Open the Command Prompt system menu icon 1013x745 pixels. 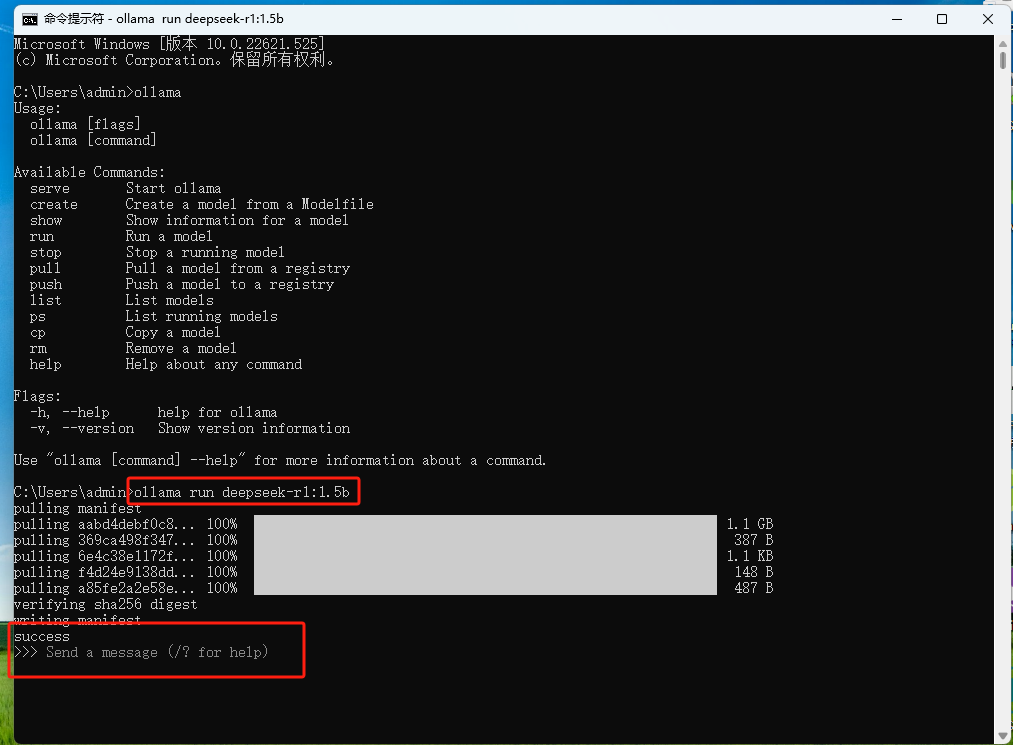point(30,19)
